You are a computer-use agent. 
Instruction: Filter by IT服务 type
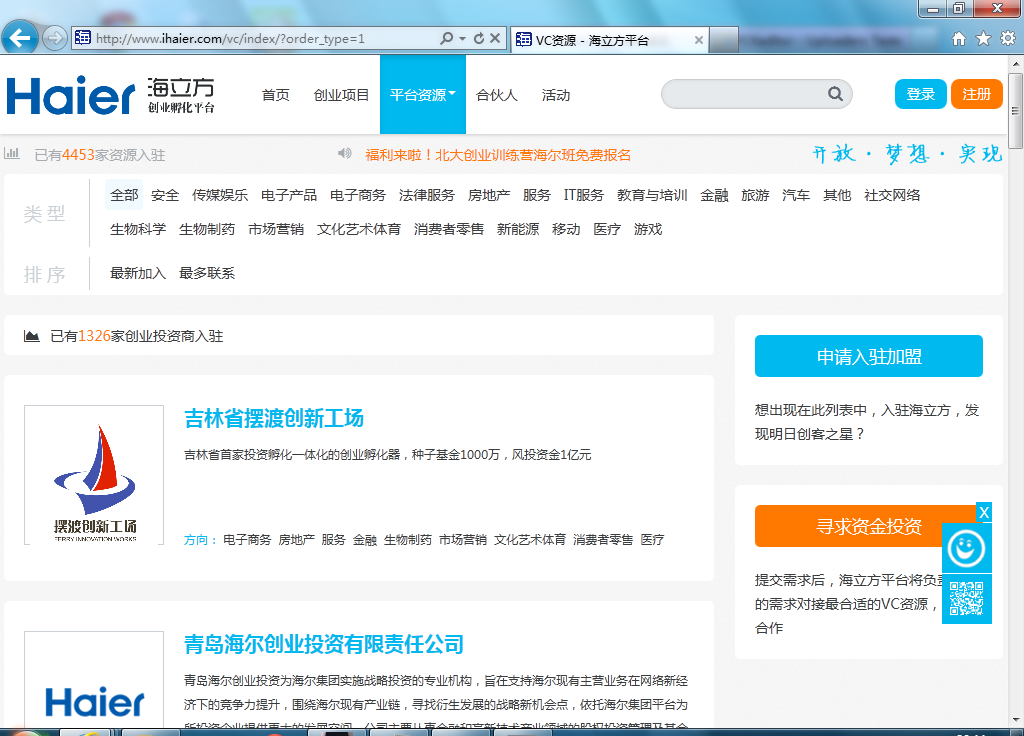point(584,195)
